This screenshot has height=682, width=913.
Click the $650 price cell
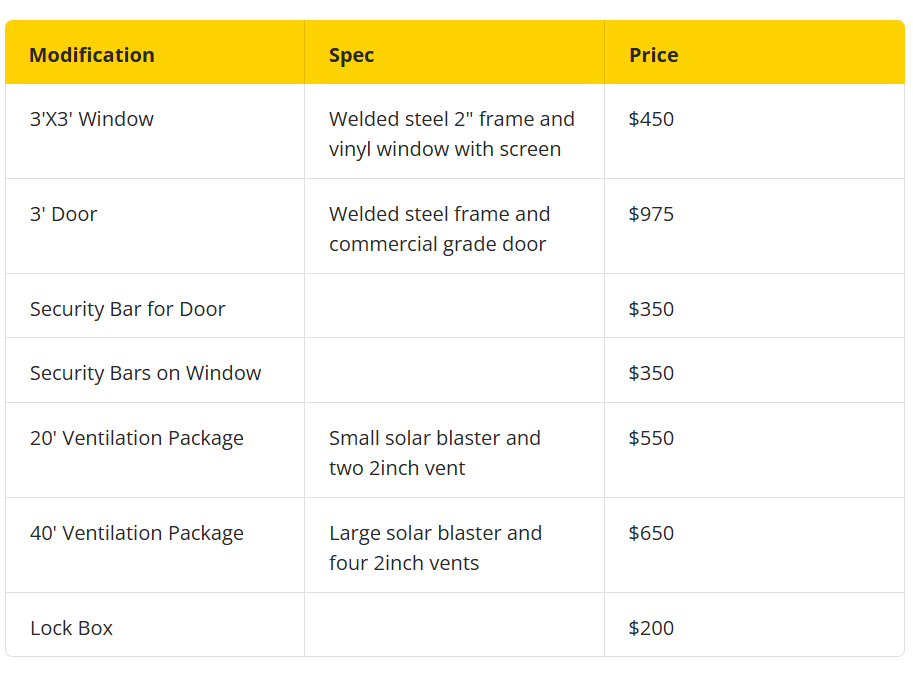pos(651,533)
